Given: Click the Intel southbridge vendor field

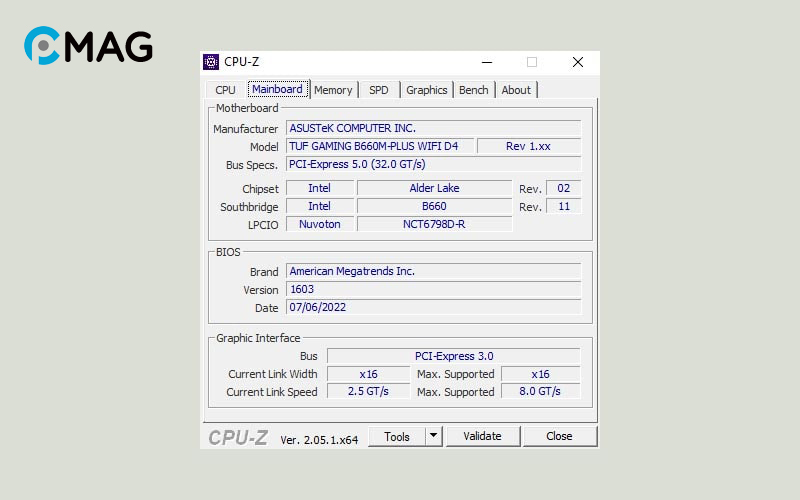Looking at the screenshot, I should [x=319, y=206].
